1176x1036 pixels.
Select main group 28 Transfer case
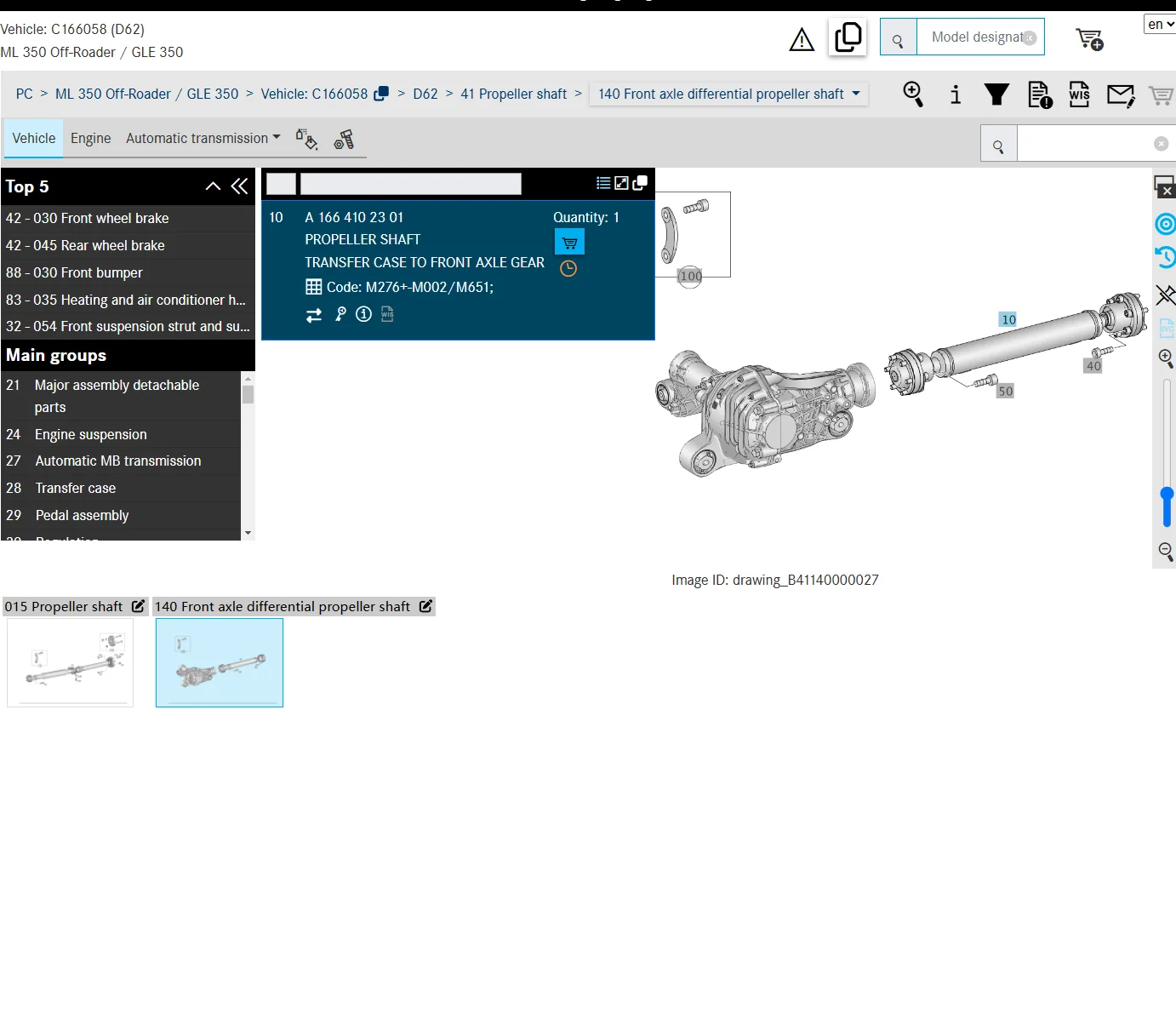(121, 489)
